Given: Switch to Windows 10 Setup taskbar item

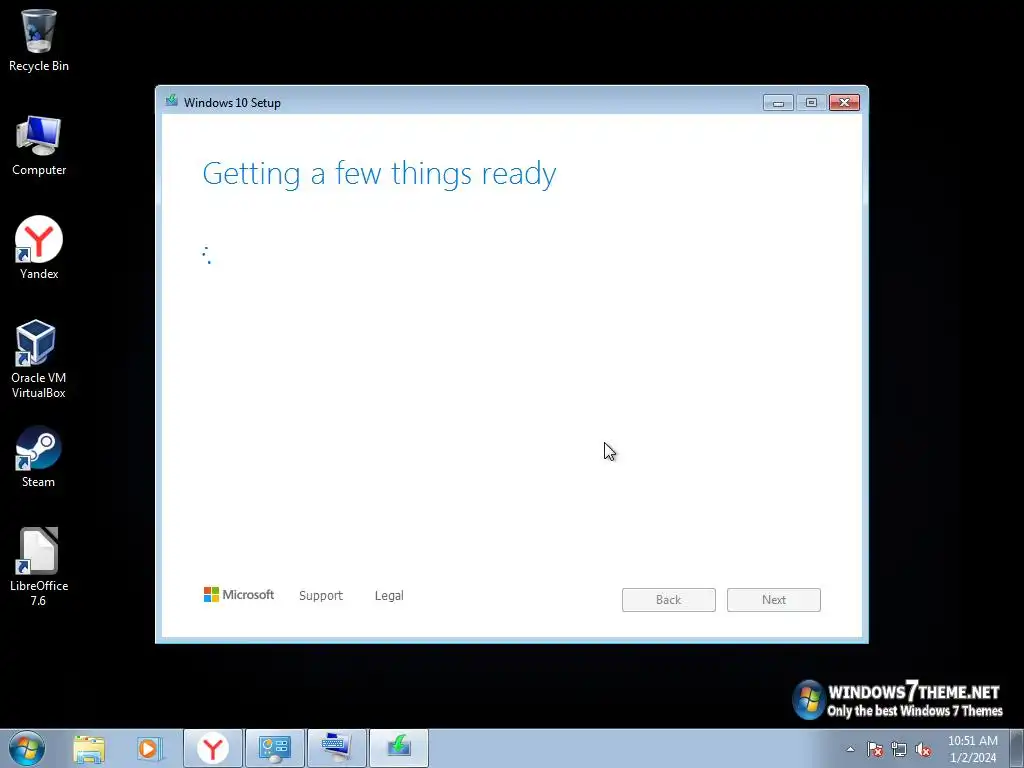Looking at the screenshot, I should (399, 748).
